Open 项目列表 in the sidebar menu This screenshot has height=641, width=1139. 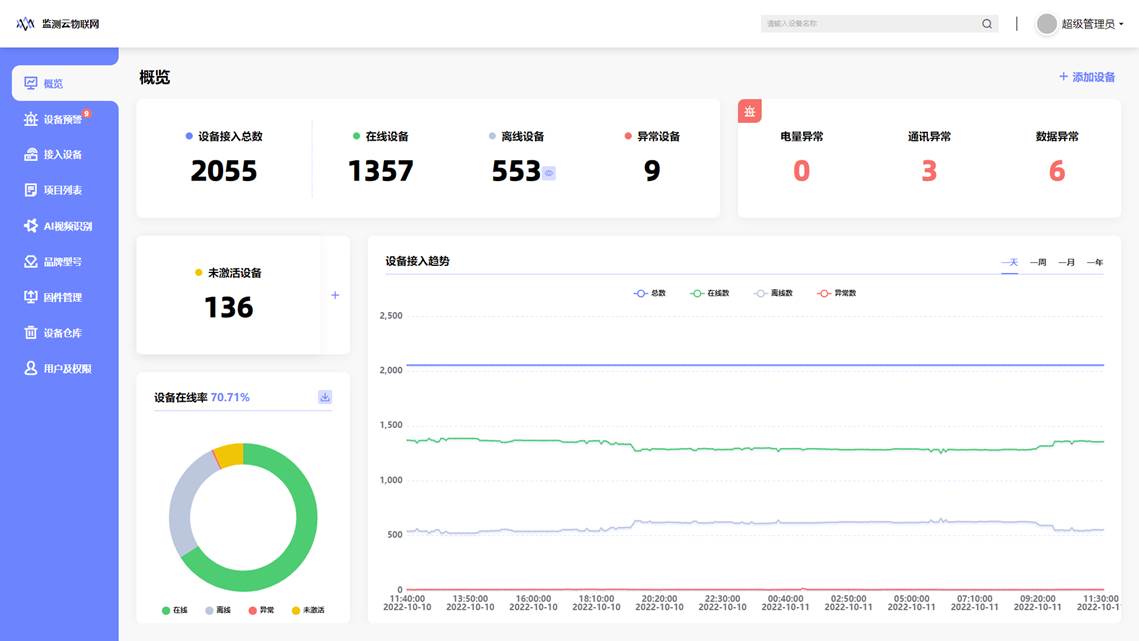pos(62,190)
